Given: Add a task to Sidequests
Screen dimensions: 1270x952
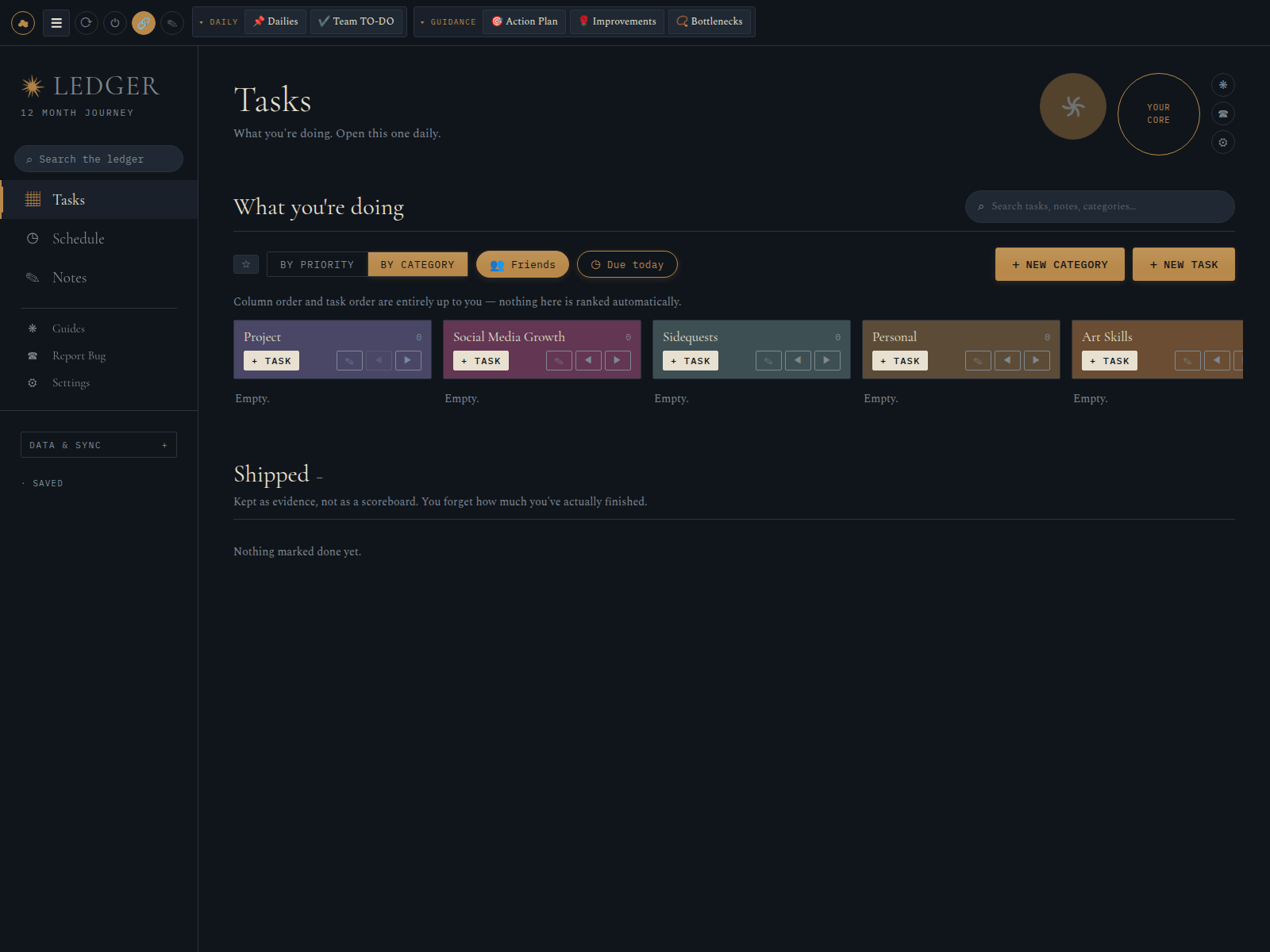Looking at the screenshot, I should tap(691, 361).
